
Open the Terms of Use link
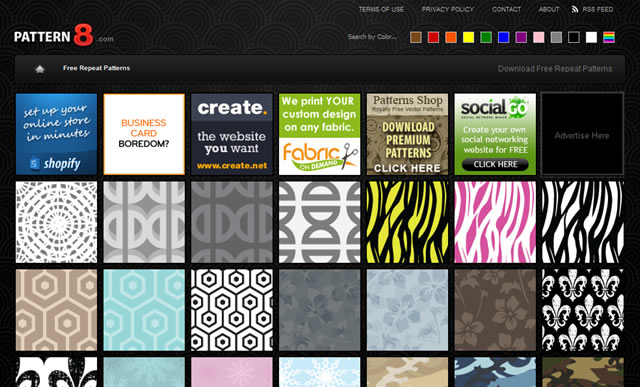click(x=381, y=9)
